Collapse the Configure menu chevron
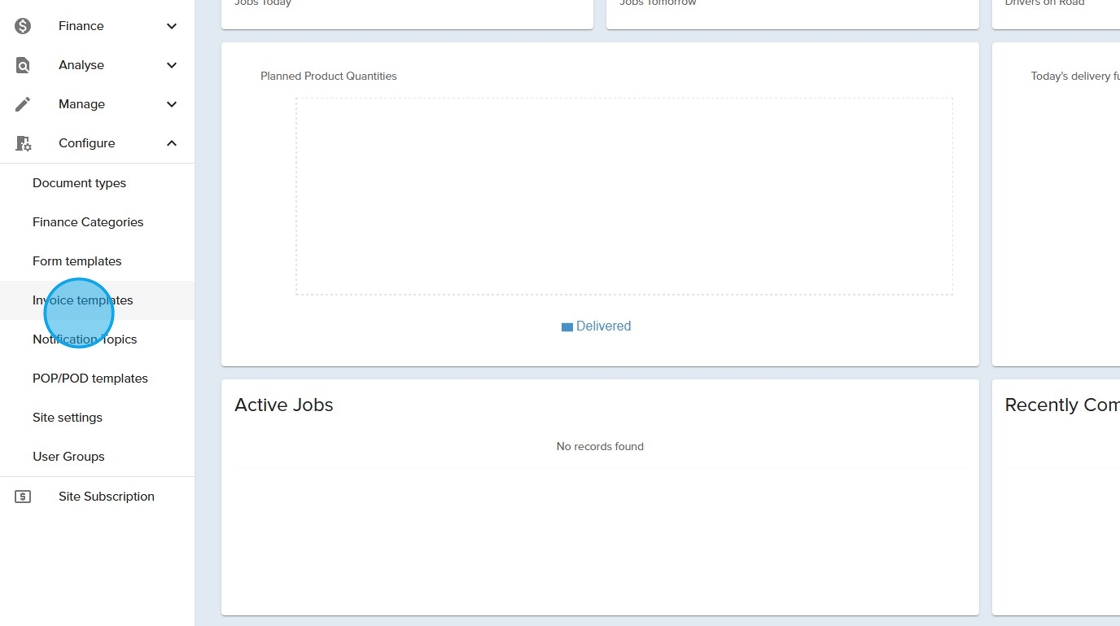The image size is (1120, 626). (x=171, y=143)
